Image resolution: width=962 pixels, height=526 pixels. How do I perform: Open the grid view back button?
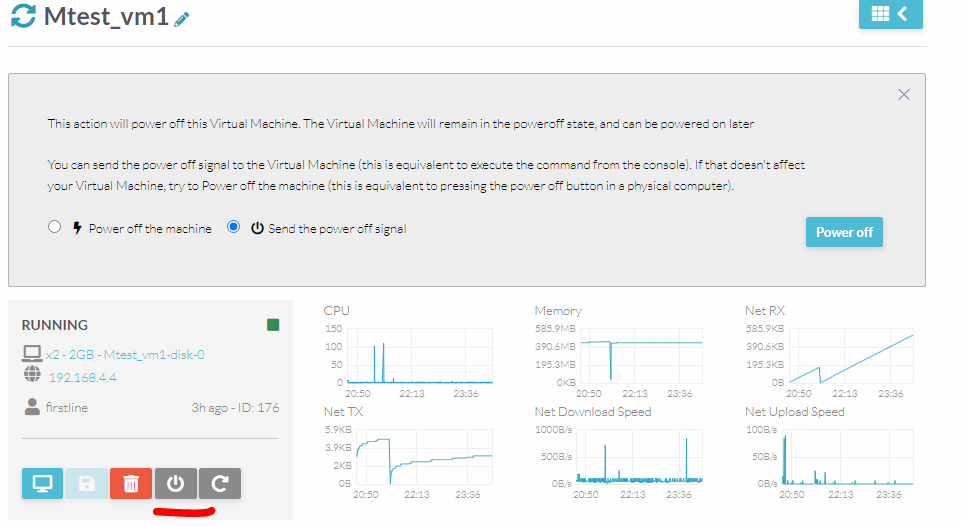click(890, 14)
